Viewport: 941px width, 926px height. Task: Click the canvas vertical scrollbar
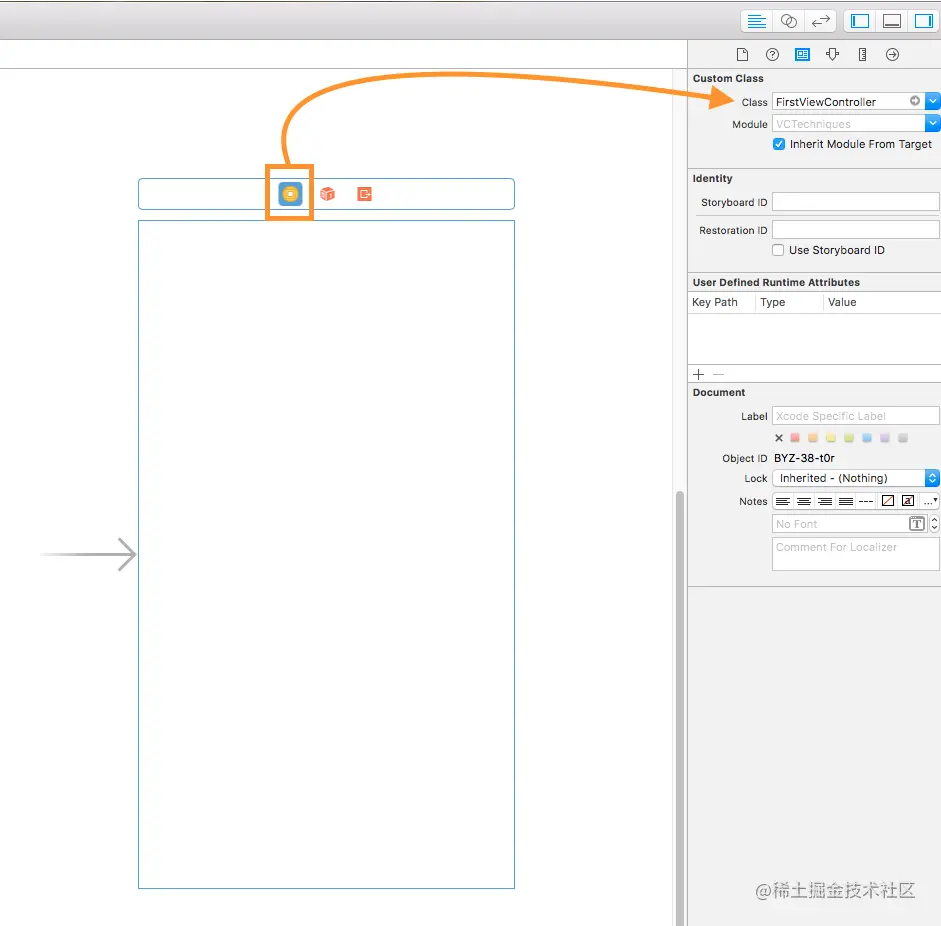[x=680, y=708]
